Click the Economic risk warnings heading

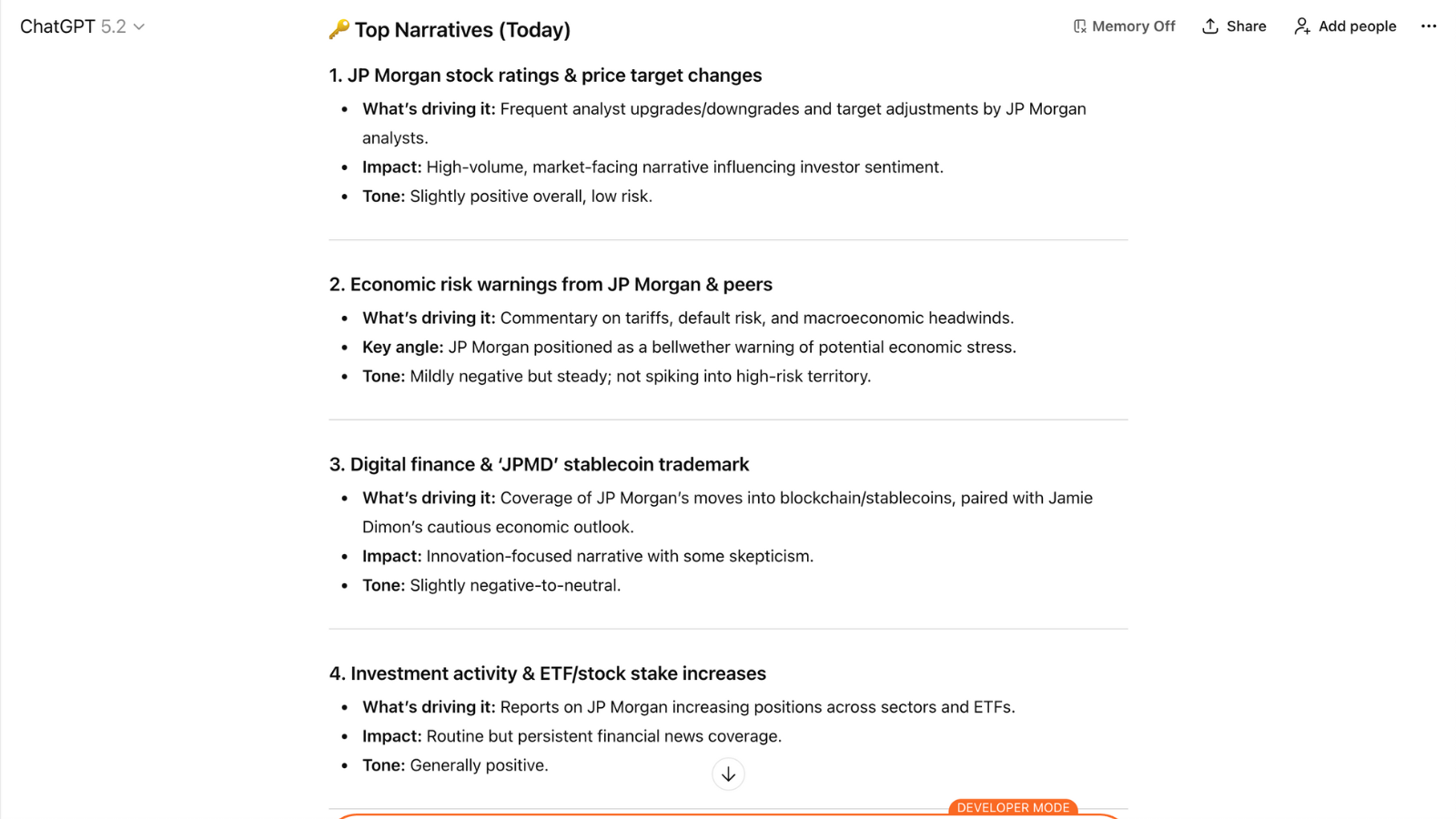[551, 285]
